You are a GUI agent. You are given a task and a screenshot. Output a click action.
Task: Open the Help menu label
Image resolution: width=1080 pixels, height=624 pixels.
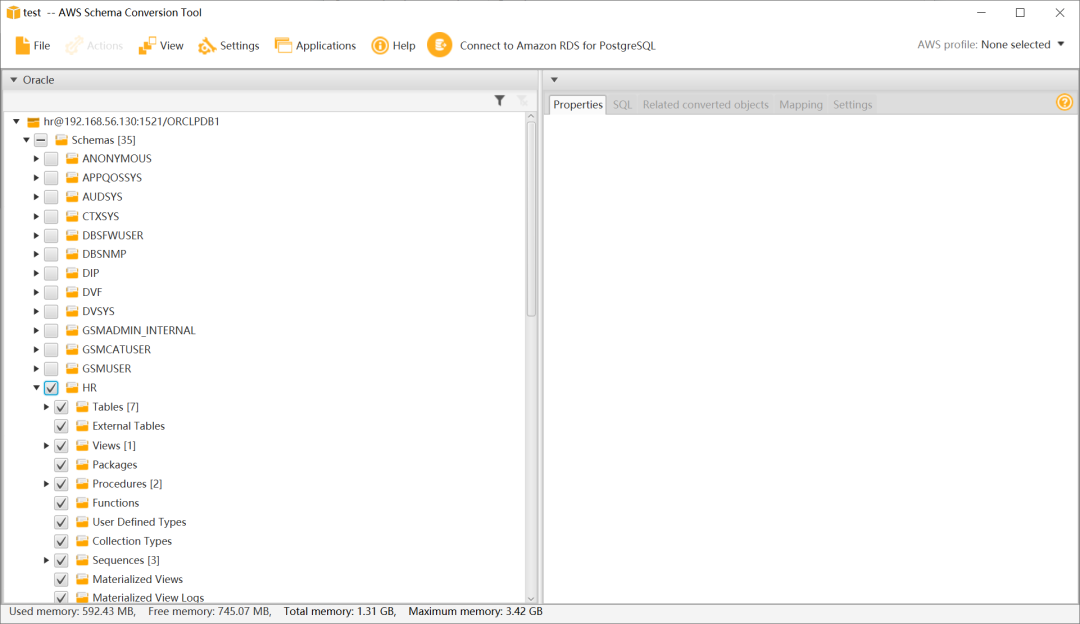(x=404, y=46)
